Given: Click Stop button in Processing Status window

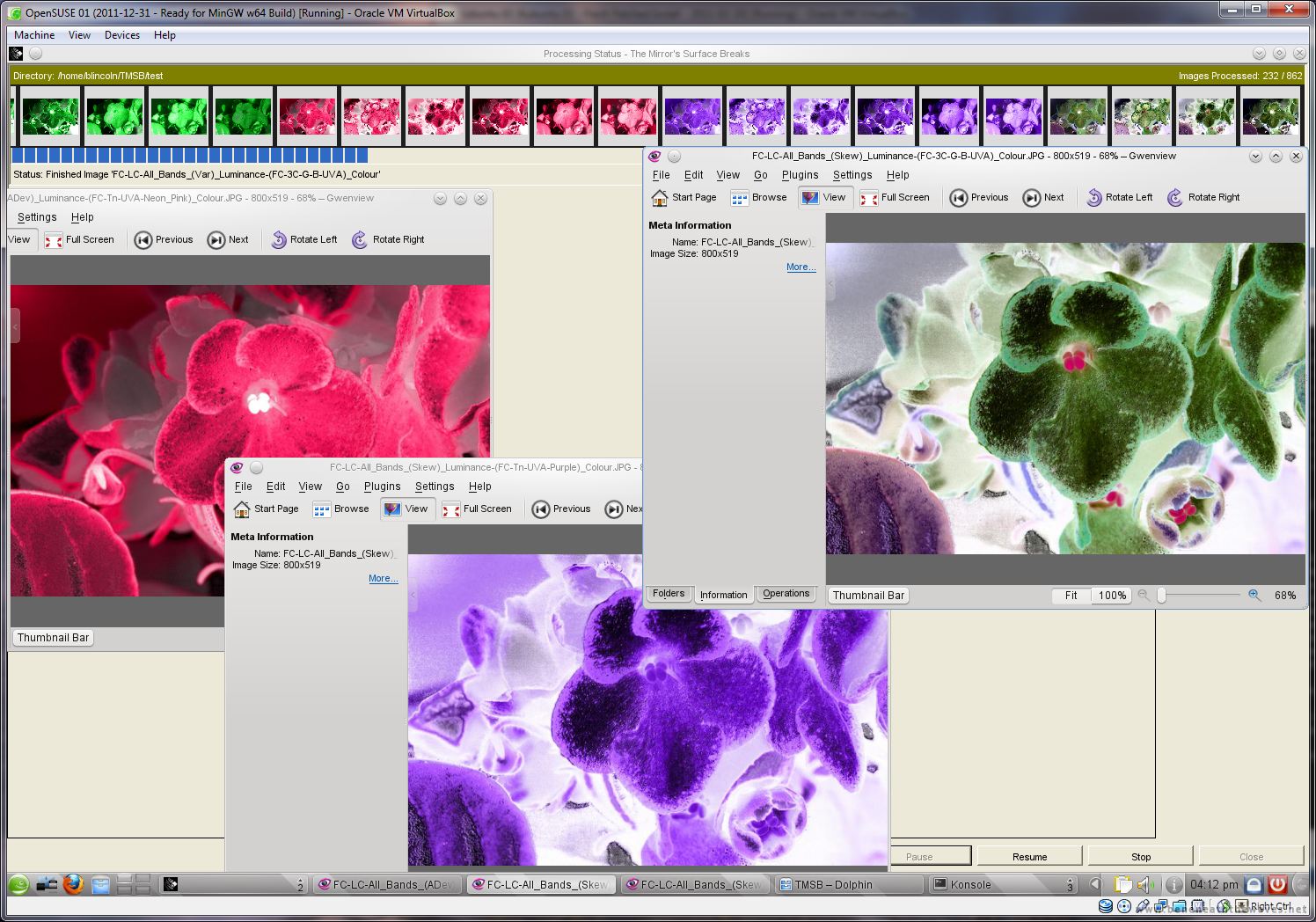Looking at the screenshot, I should click(x=1141, y=857).
